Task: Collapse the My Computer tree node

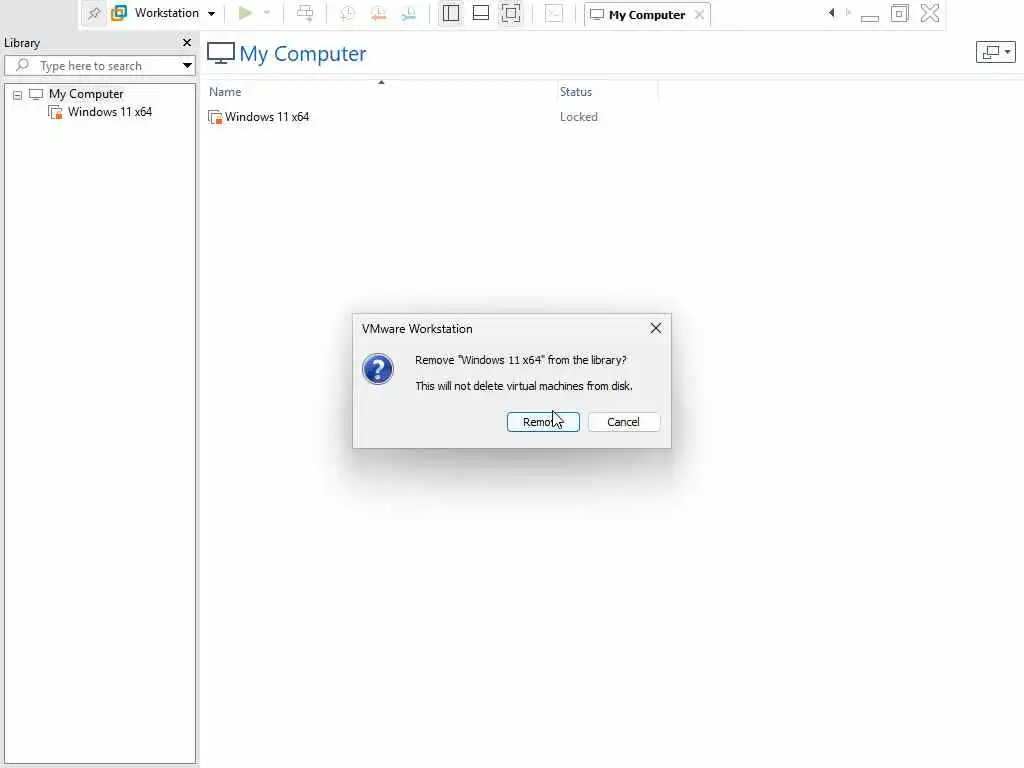Action: click(18, 95)
